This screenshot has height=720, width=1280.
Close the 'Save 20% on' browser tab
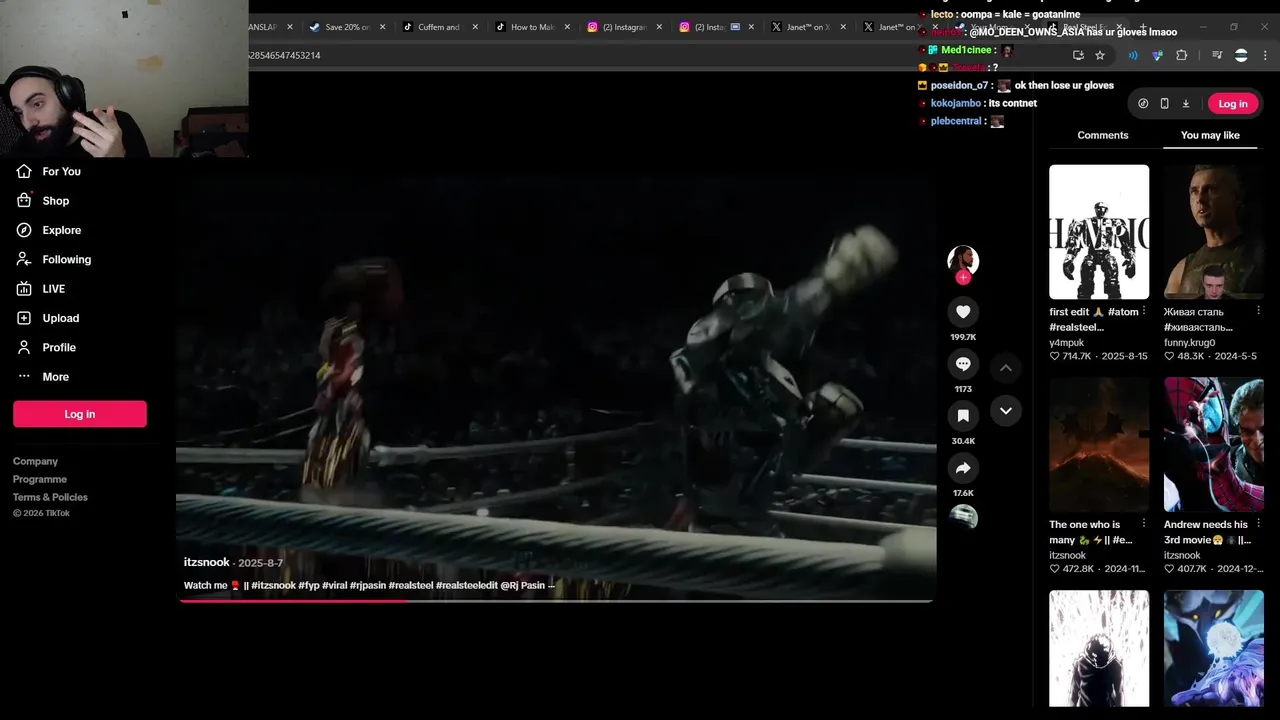coord(382,27)
